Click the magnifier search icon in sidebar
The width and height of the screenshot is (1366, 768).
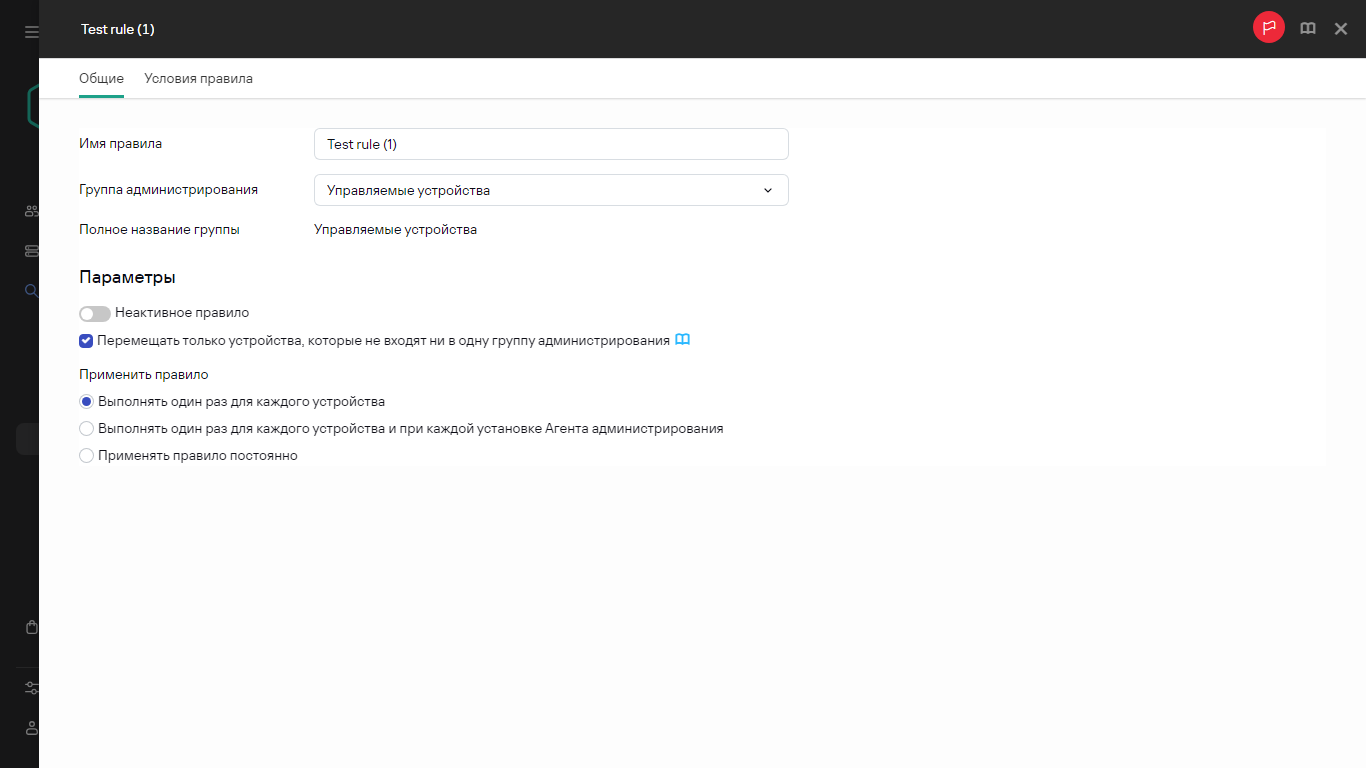tap(32, 291)
